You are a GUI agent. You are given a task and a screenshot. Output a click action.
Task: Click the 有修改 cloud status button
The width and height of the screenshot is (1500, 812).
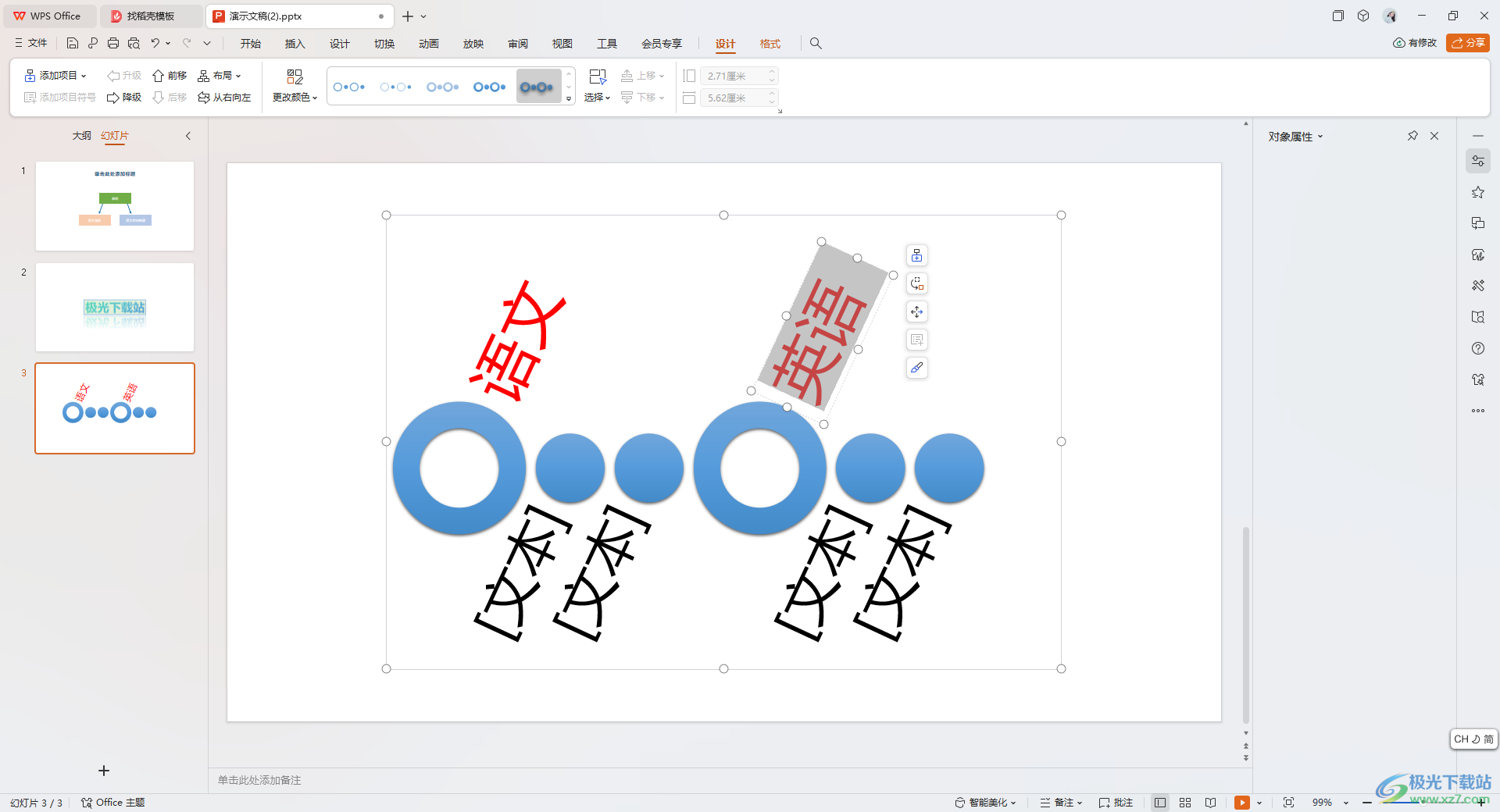pyautogui.click(x=1415, y=43)
